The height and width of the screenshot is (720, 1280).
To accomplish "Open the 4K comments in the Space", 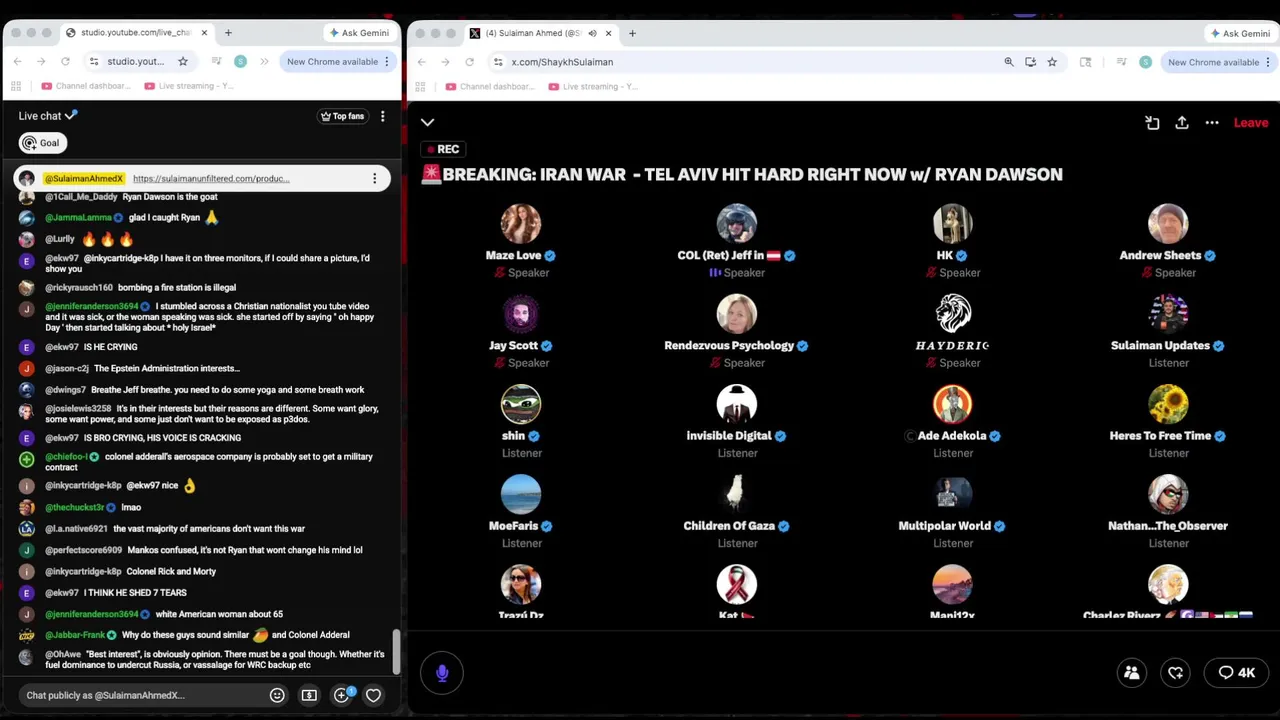I will coord(1237,673).
